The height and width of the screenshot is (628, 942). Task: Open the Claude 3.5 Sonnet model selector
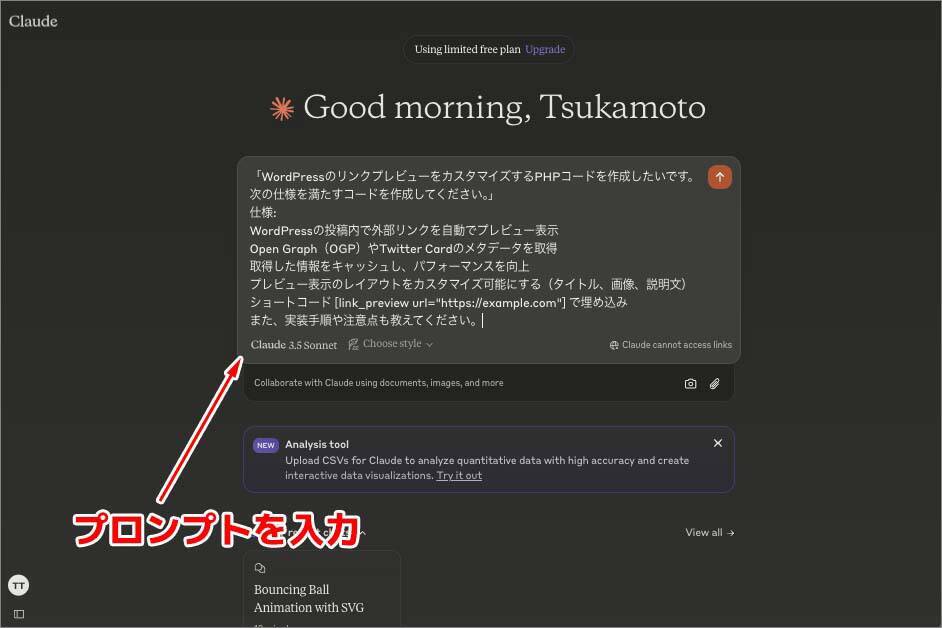click(x=293, y=345)
